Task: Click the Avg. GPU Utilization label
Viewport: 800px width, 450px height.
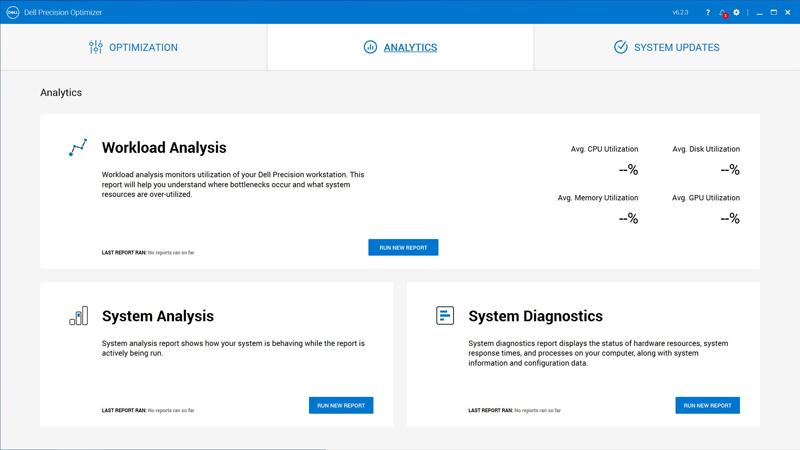Action: point(706,197)
